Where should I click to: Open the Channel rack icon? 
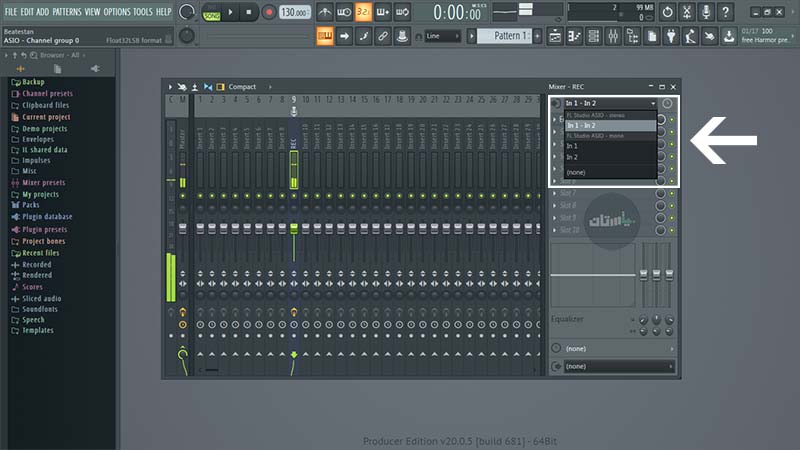coord(593,36)
